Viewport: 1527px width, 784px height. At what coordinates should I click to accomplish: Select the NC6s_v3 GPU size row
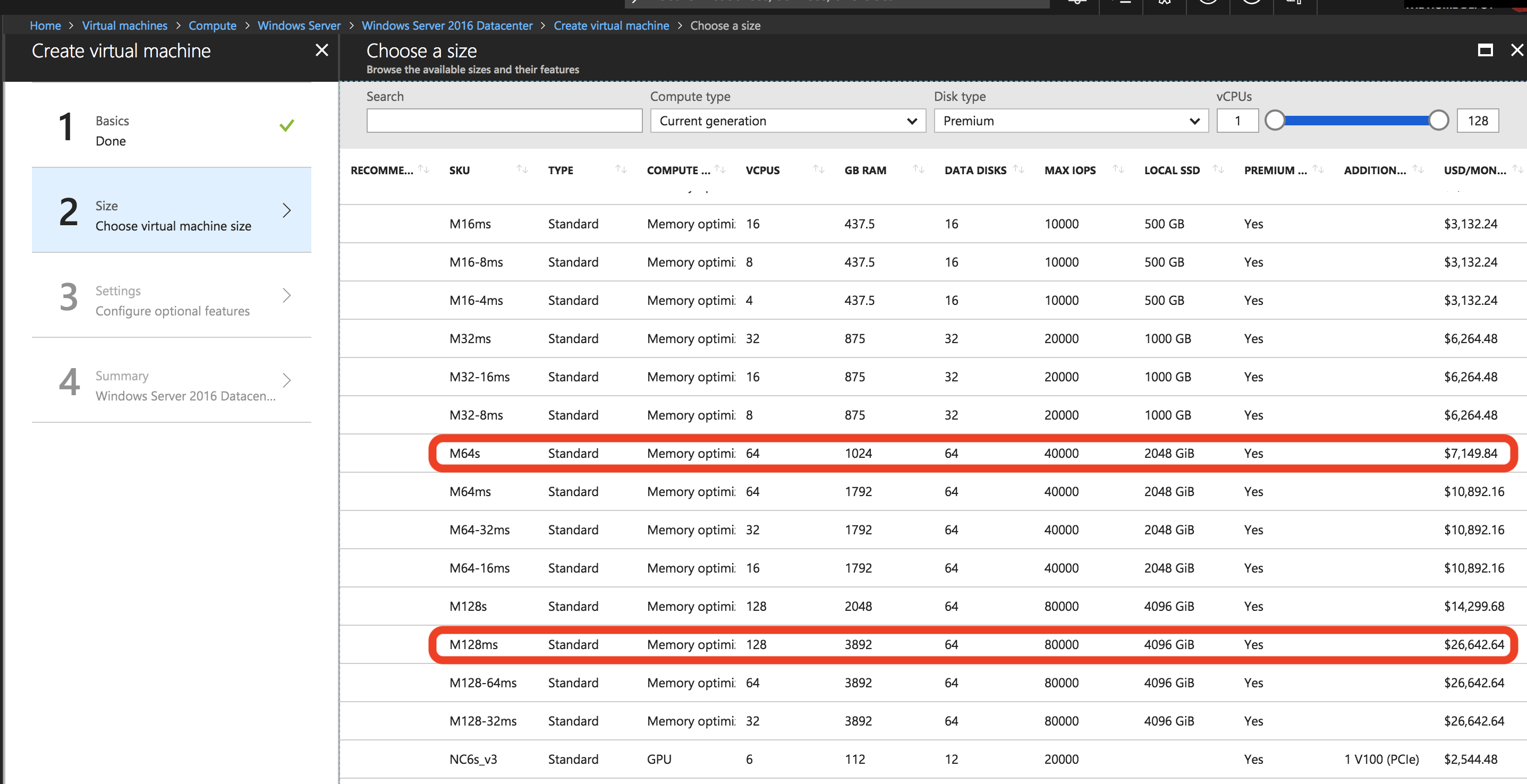[933, 759]
